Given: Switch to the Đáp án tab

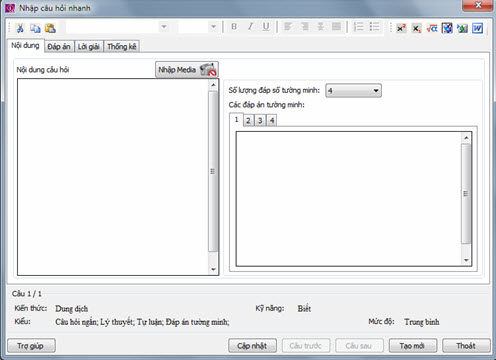Looking at the screenshot, I should pyautogui.click(x=59, y=47).
